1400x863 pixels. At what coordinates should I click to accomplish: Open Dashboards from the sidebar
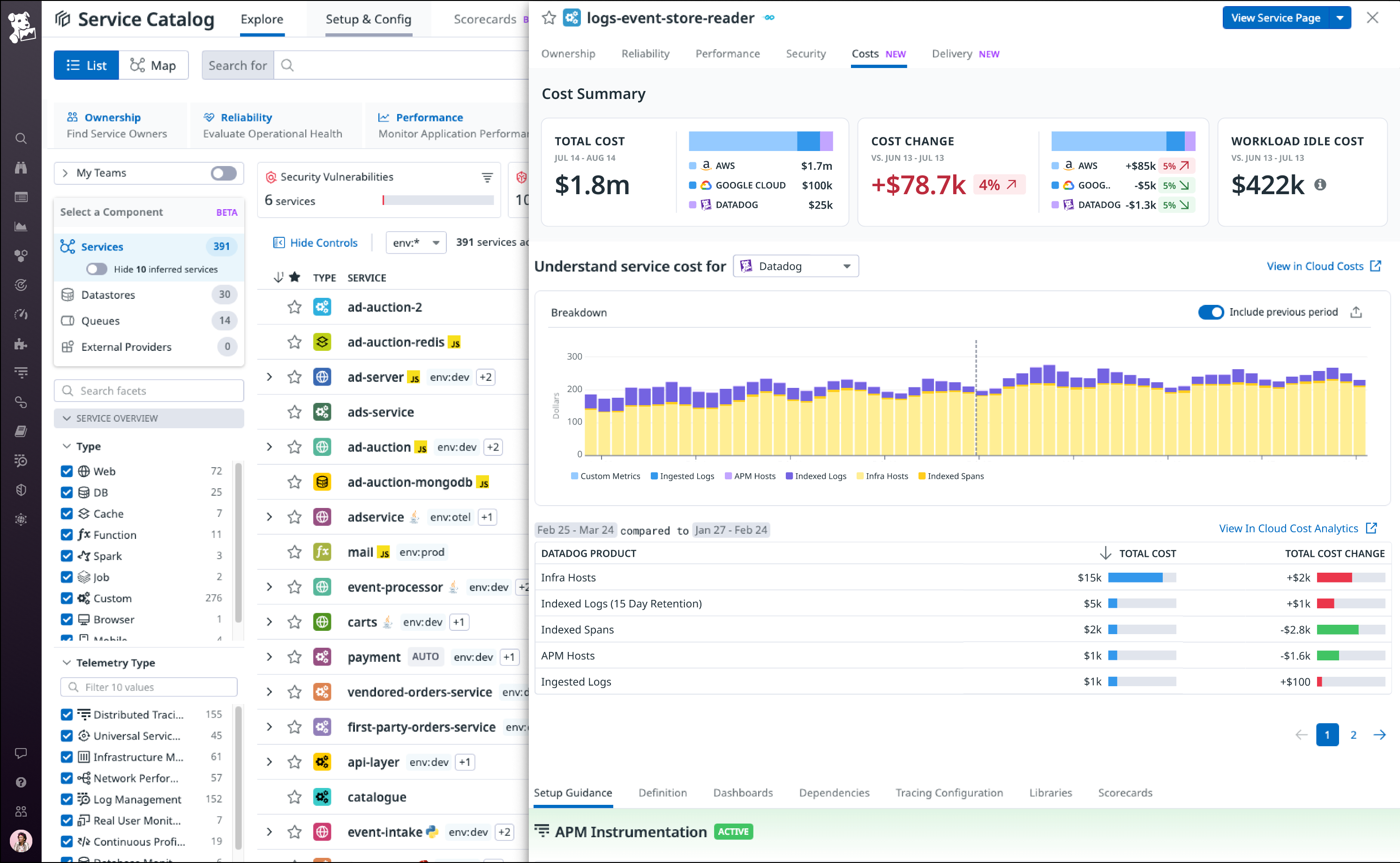click(x=21, y=197)
